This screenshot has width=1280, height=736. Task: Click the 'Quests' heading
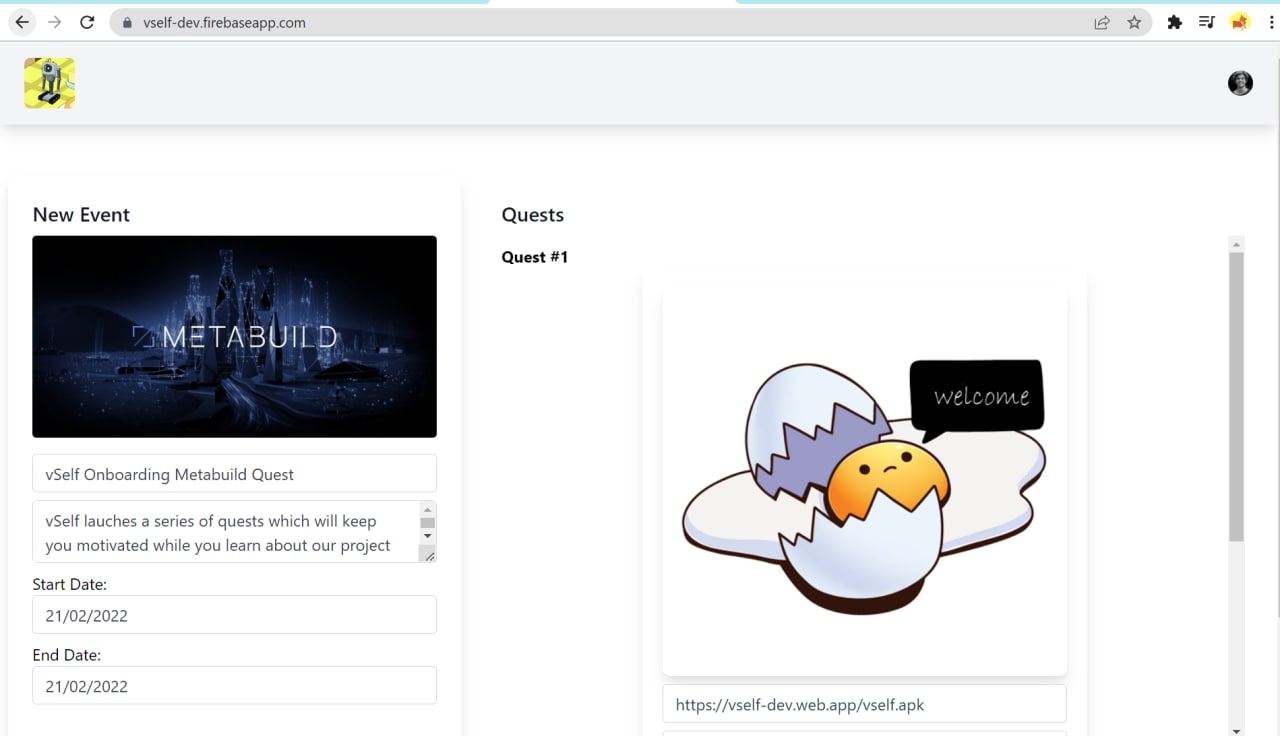tap(533, 215)
